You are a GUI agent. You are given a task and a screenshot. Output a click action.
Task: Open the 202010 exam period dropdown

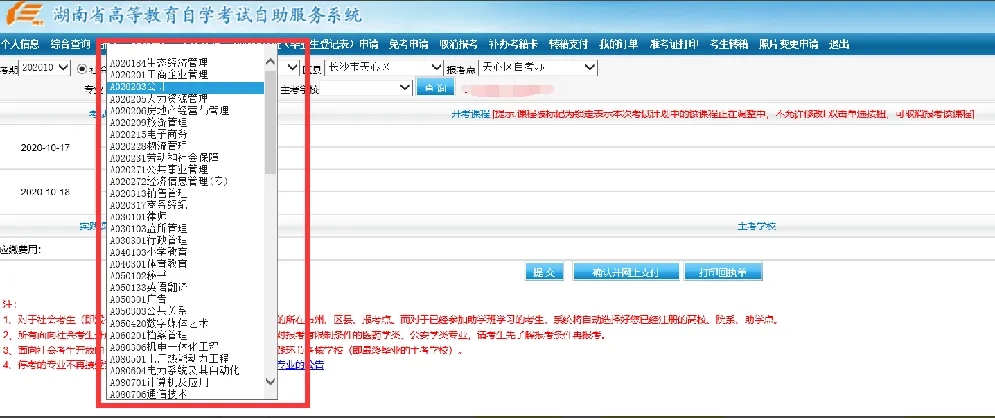pos(46,67)
